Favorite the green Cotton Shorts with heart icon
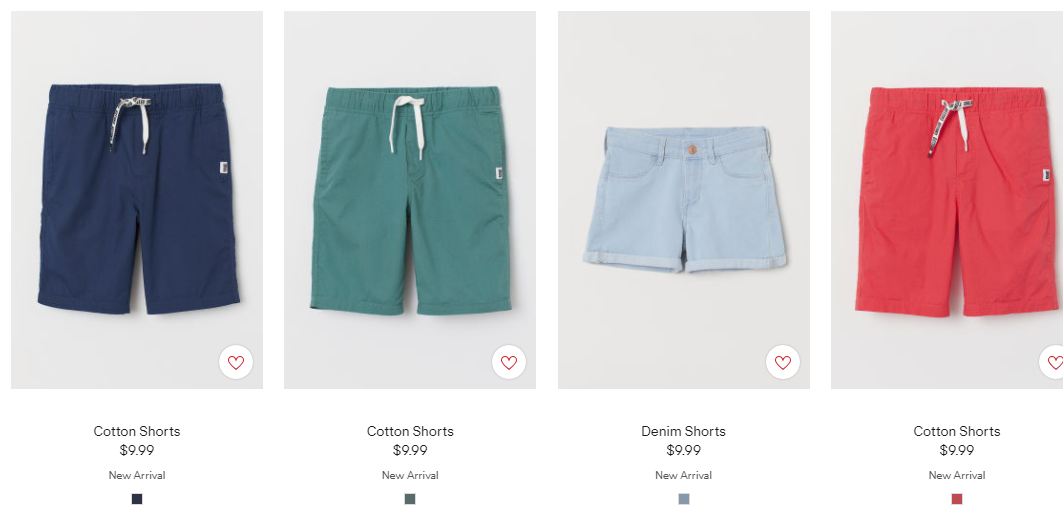The image size is (1063, 515). pyautogui.click(x=509, y=363)
